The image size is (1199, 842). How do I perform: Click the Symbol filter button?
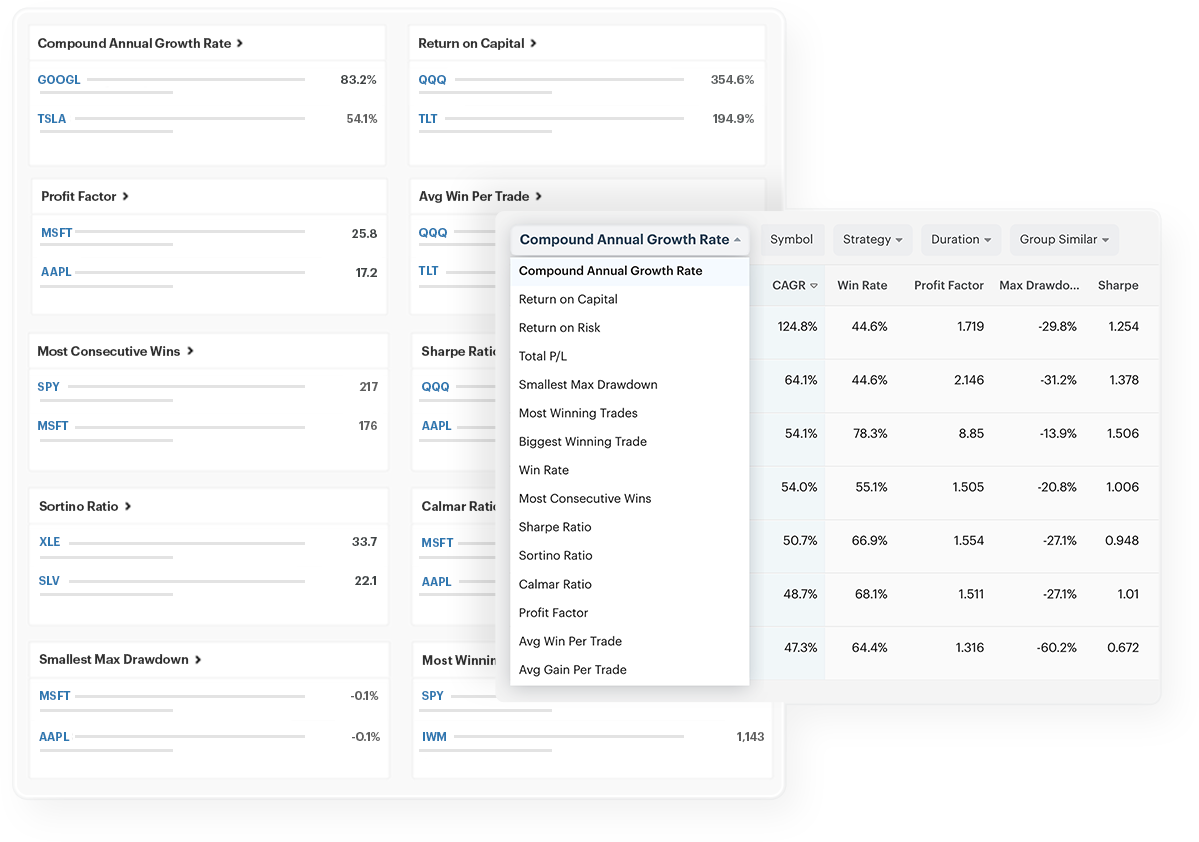791,239
